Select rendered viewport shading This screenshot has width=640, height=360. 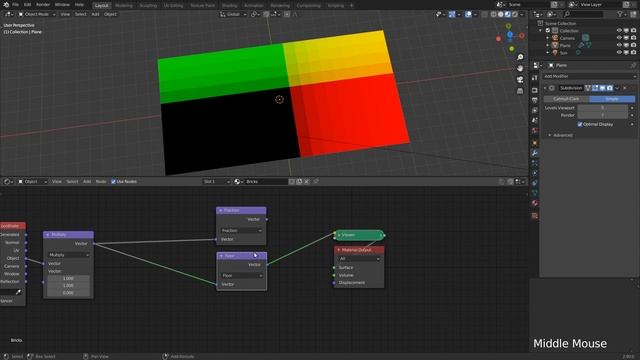515,14
